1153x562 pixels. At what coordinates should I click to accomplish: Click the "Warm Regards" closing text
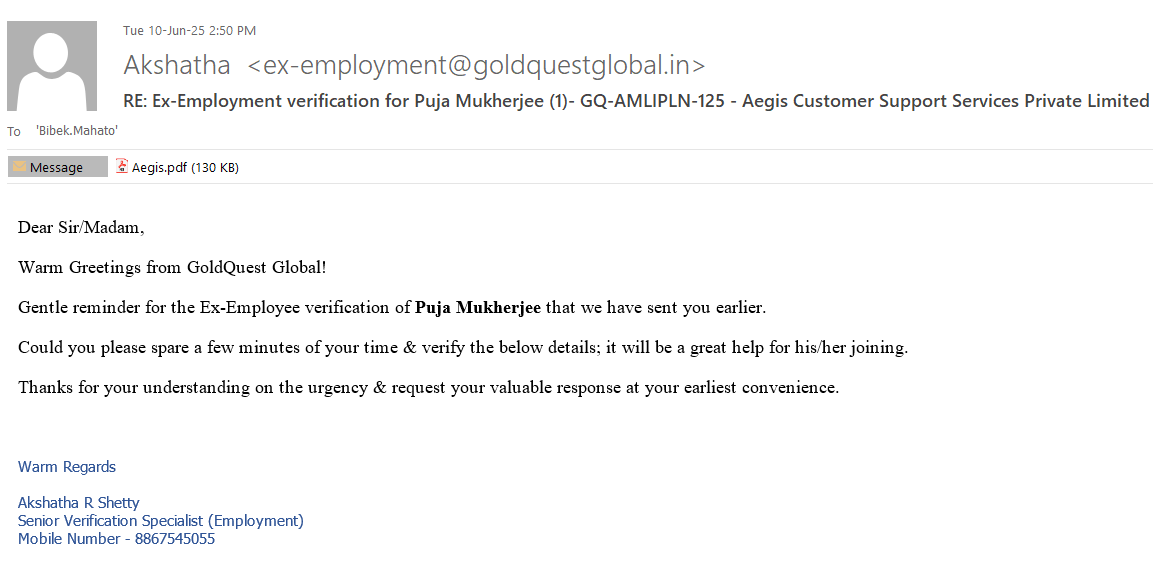tap(67, 467)
